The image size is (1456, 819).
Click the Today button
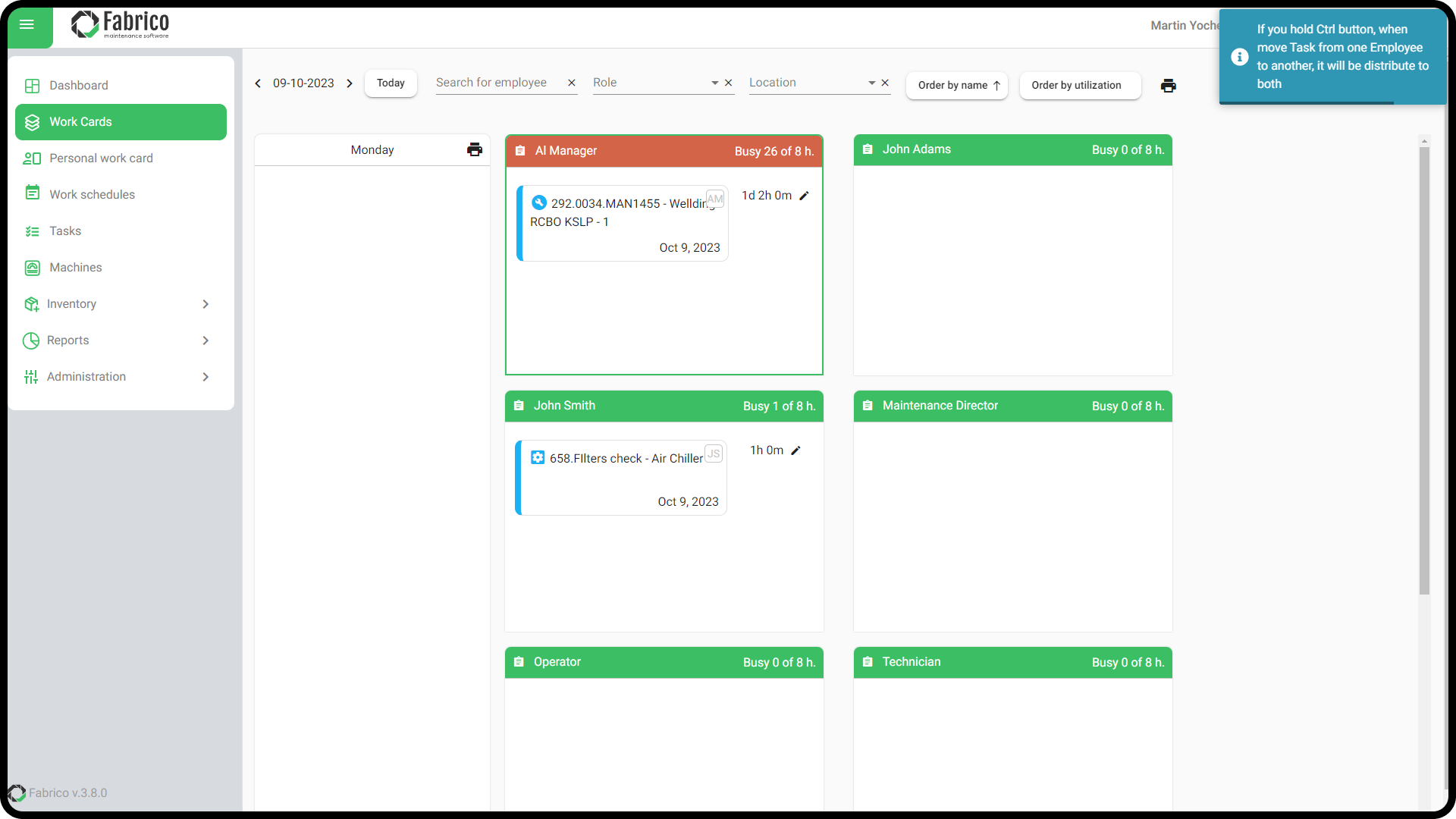tap(391, 83)
